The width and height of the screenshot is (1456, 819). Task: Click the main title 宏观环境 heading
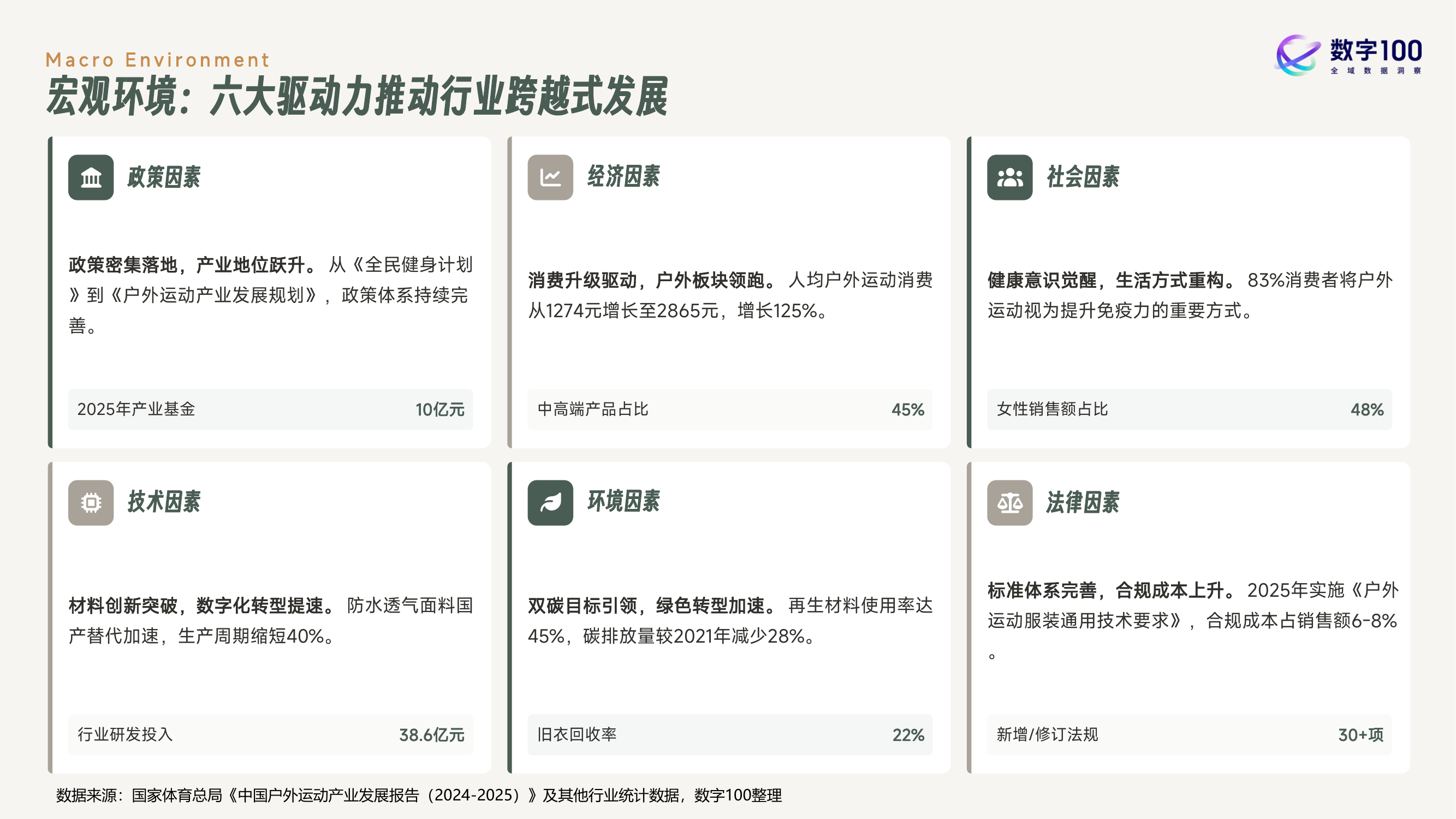pos(357,97)
